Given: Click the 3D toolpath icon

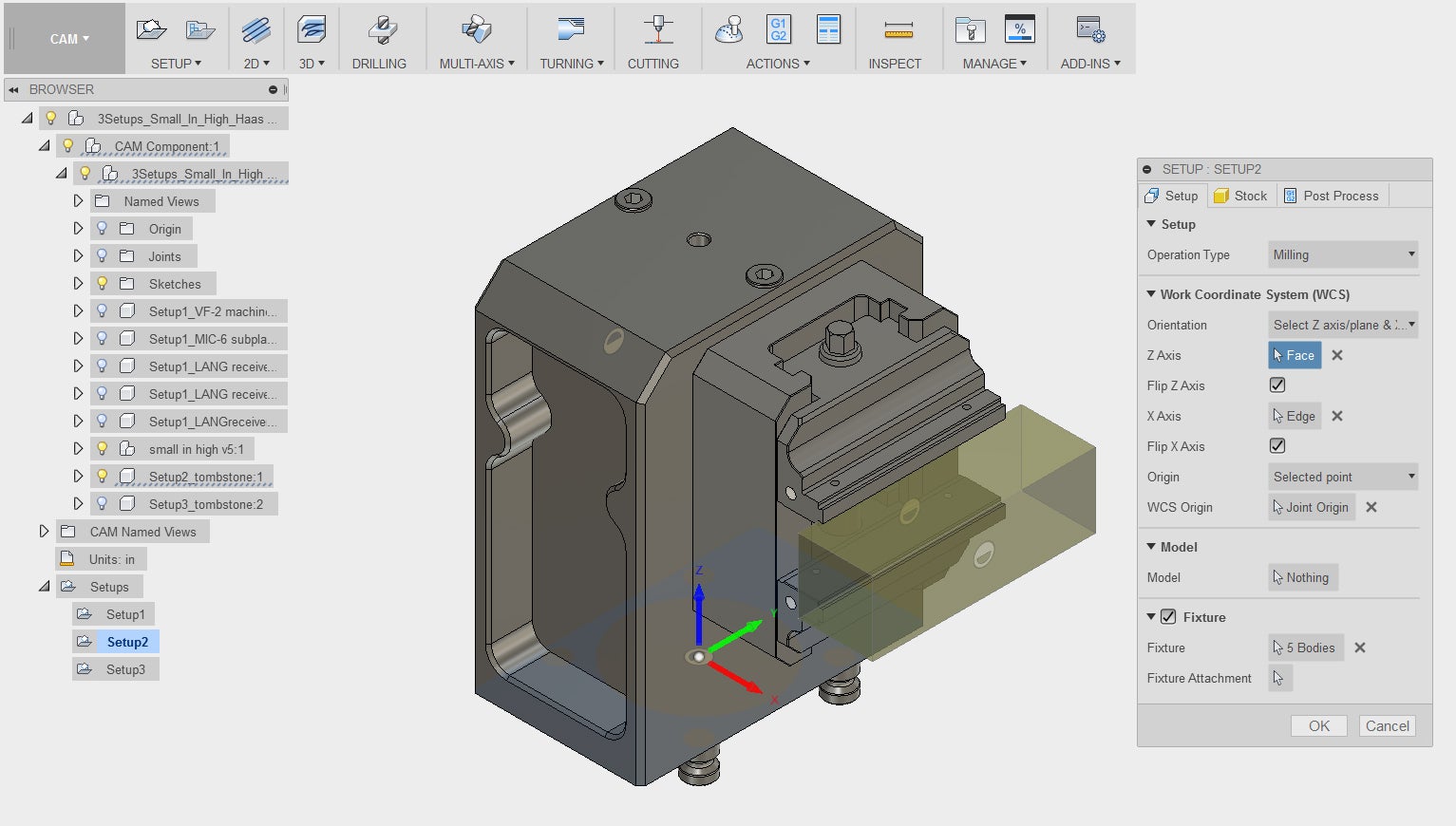Looking at the screenshot, I should (x=312, y=31).
